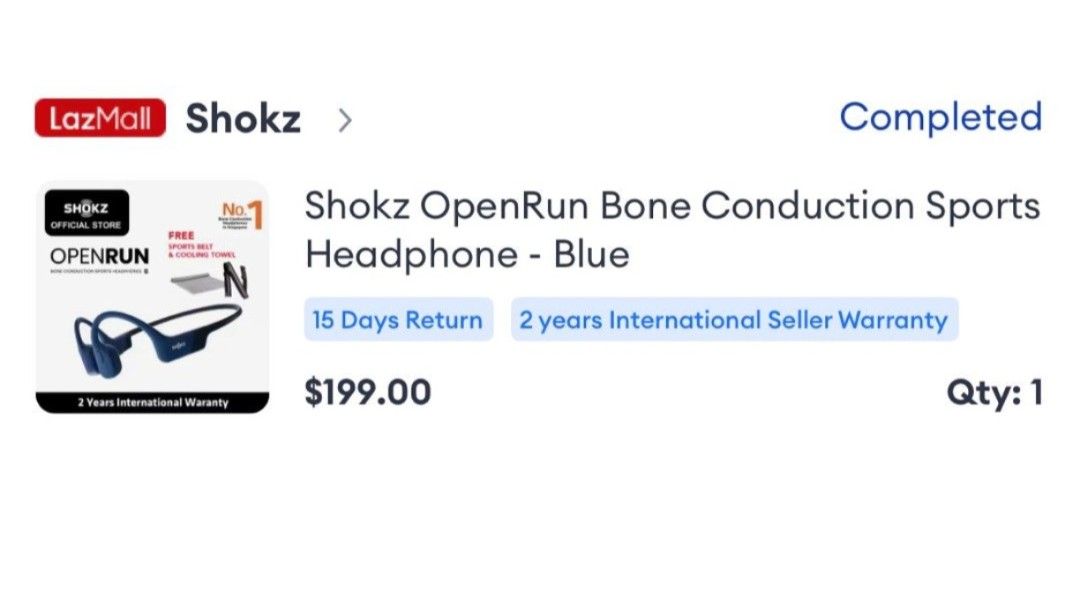Open the product thumbnail image
Screen dimensions: 1080x613
[152, 295]
